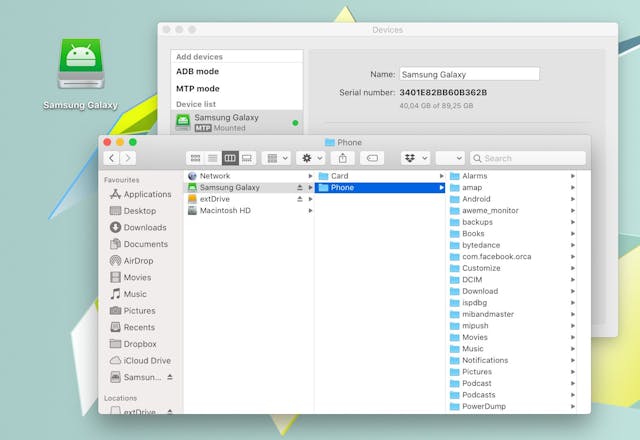Switch Finder to icon view
This screenshot has height=440, width=640.
point(195,158)
